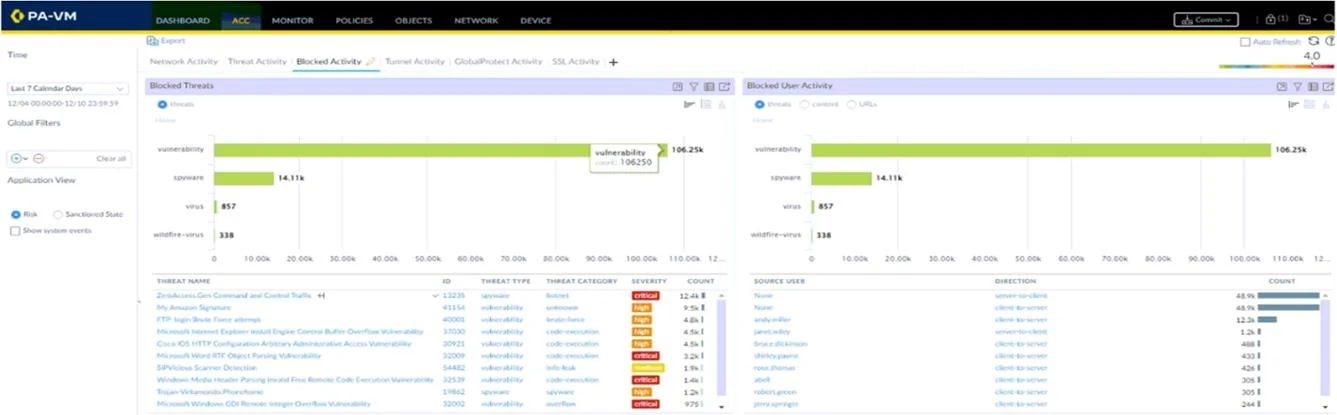Open the search icon in the top bar
The image size is (1337, 415).
[1329, 19]
